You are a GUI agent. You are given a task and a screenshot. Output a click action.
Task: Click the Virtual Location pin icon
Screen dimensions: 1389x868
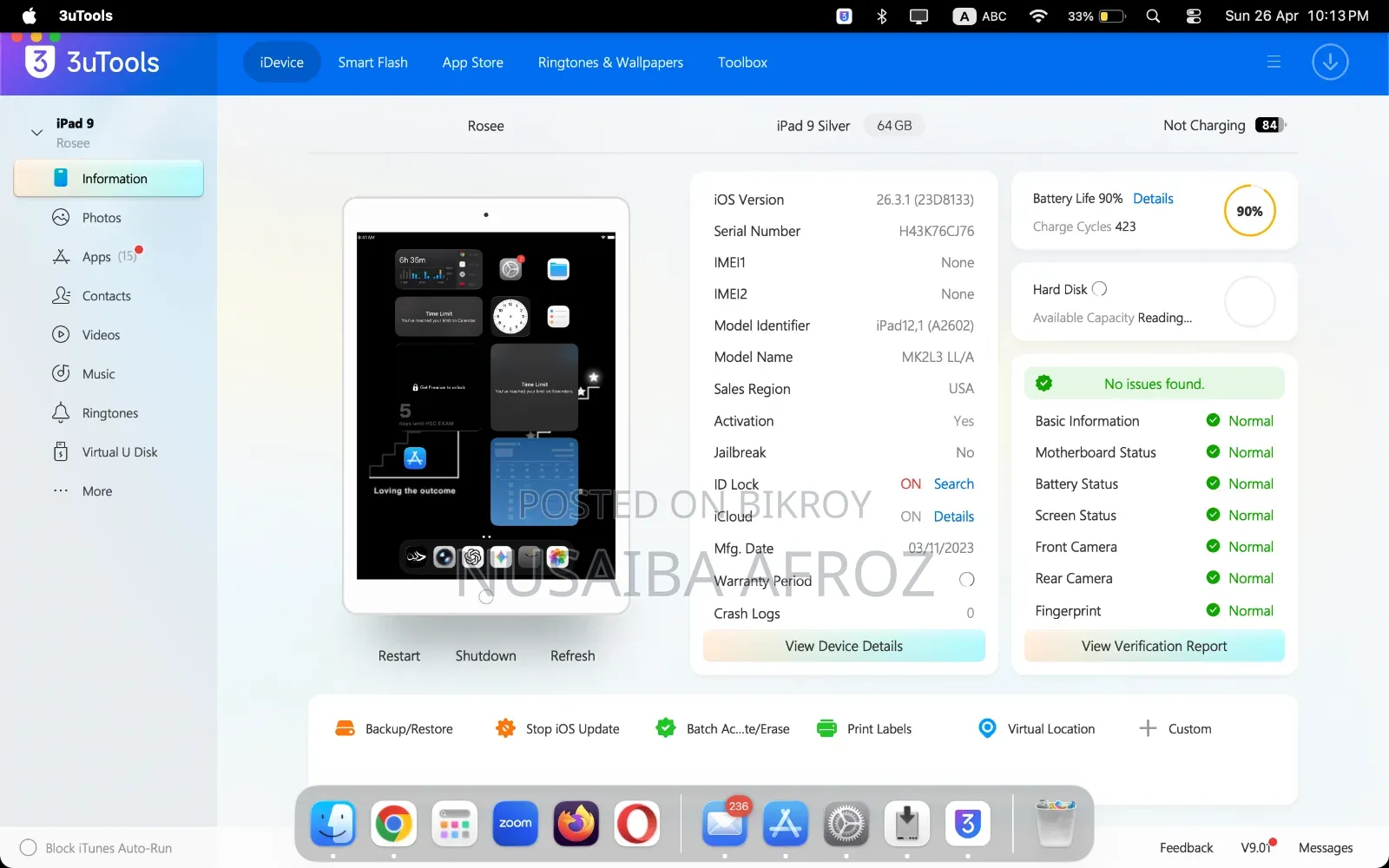(x=987, y=728)
